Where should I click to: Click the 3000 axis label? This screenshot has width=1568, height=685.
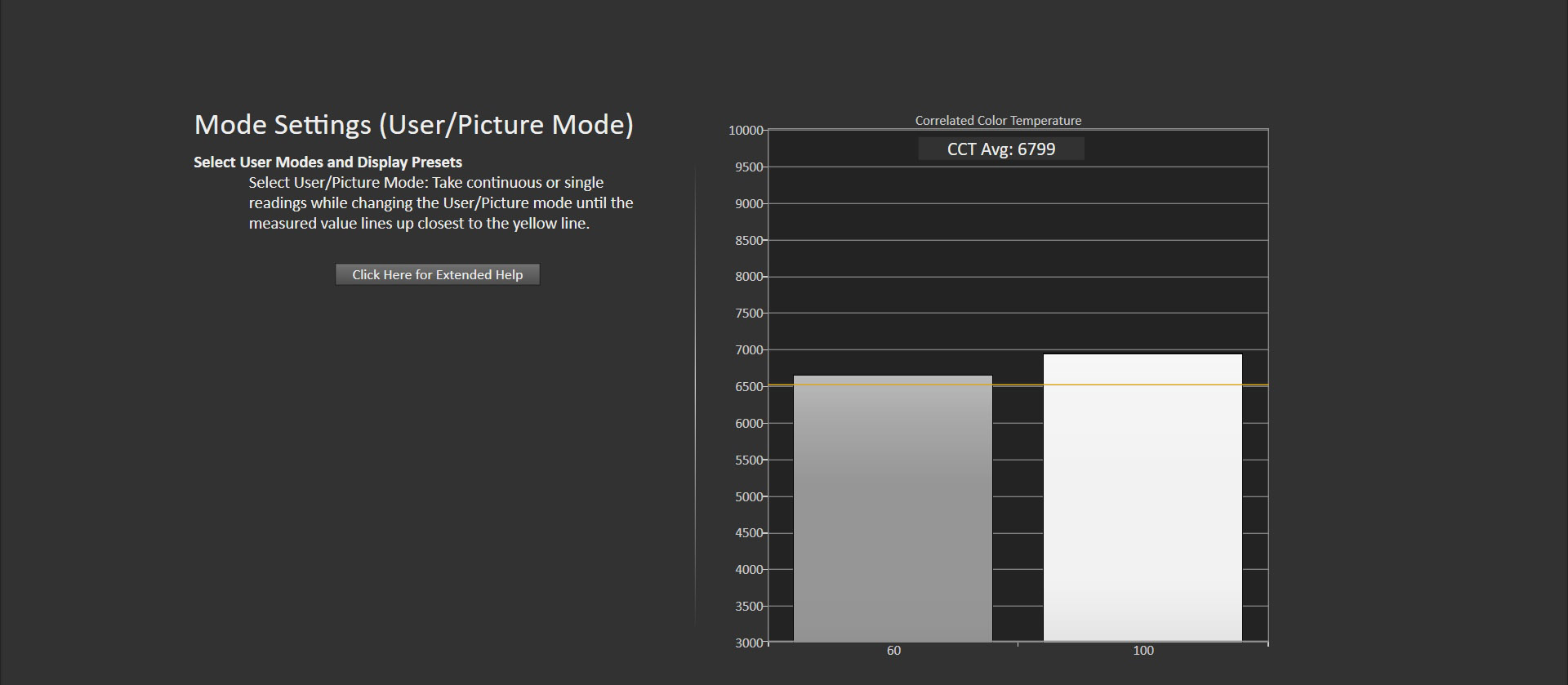(x=749, y=643)
